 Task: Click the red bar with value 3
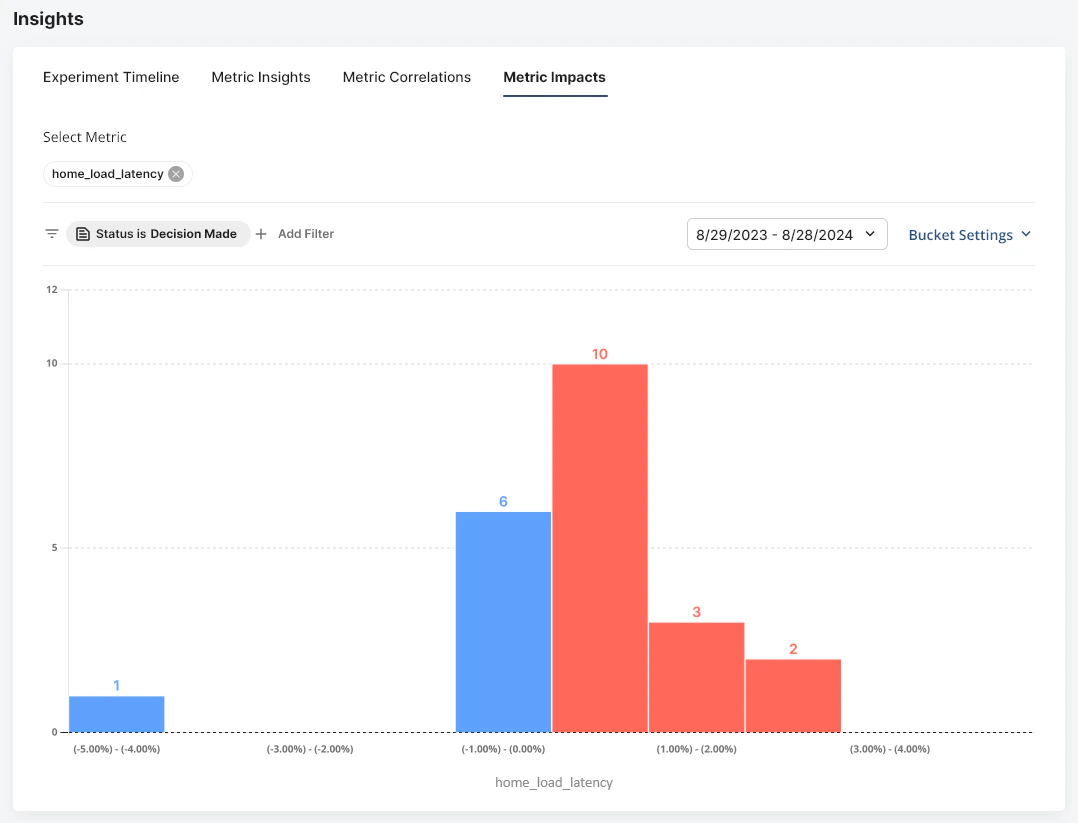[696, 677]
